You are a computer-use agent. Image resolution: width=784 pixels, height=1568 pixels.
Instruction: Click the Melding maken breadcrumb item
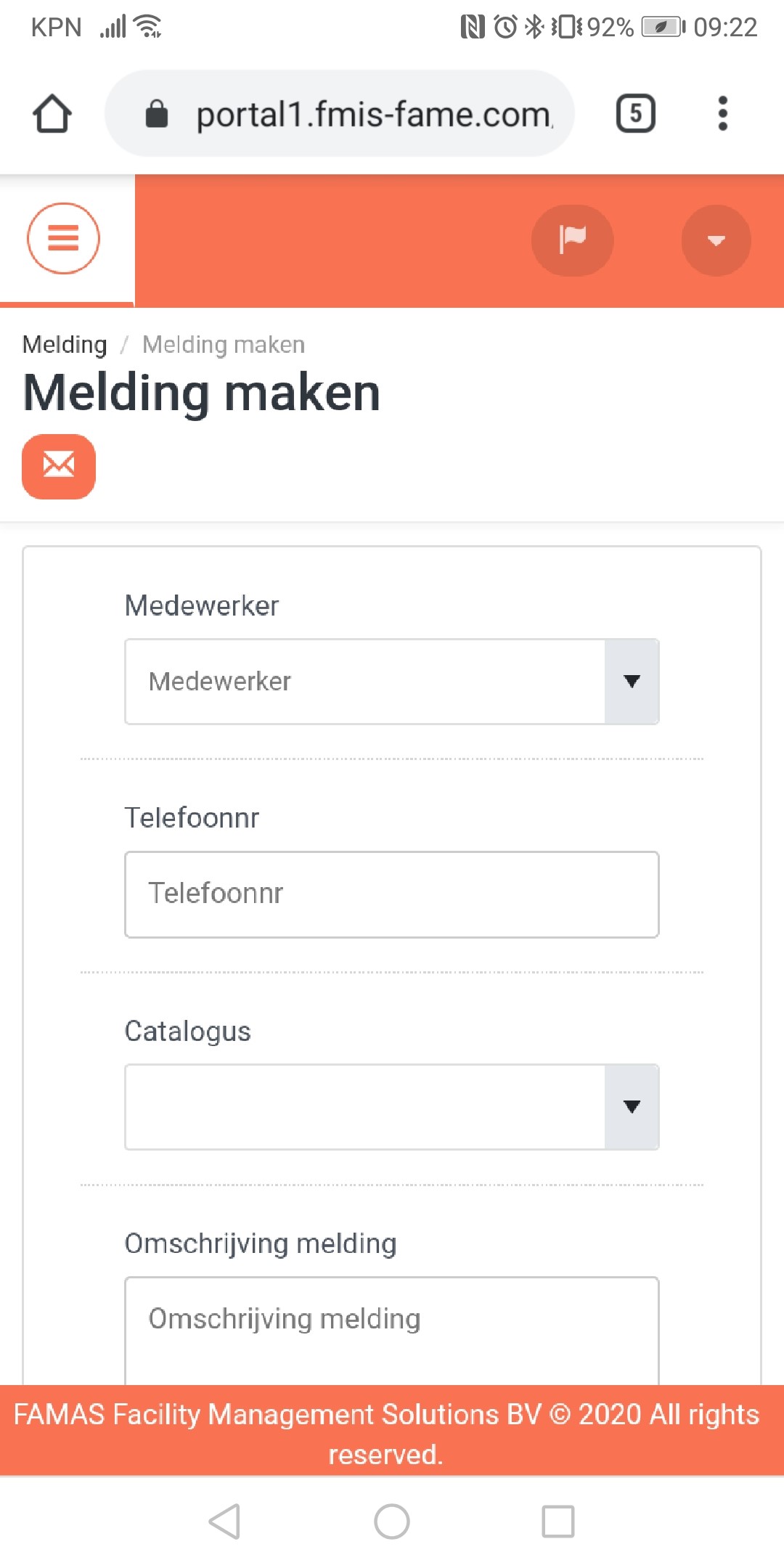[224, 344]
